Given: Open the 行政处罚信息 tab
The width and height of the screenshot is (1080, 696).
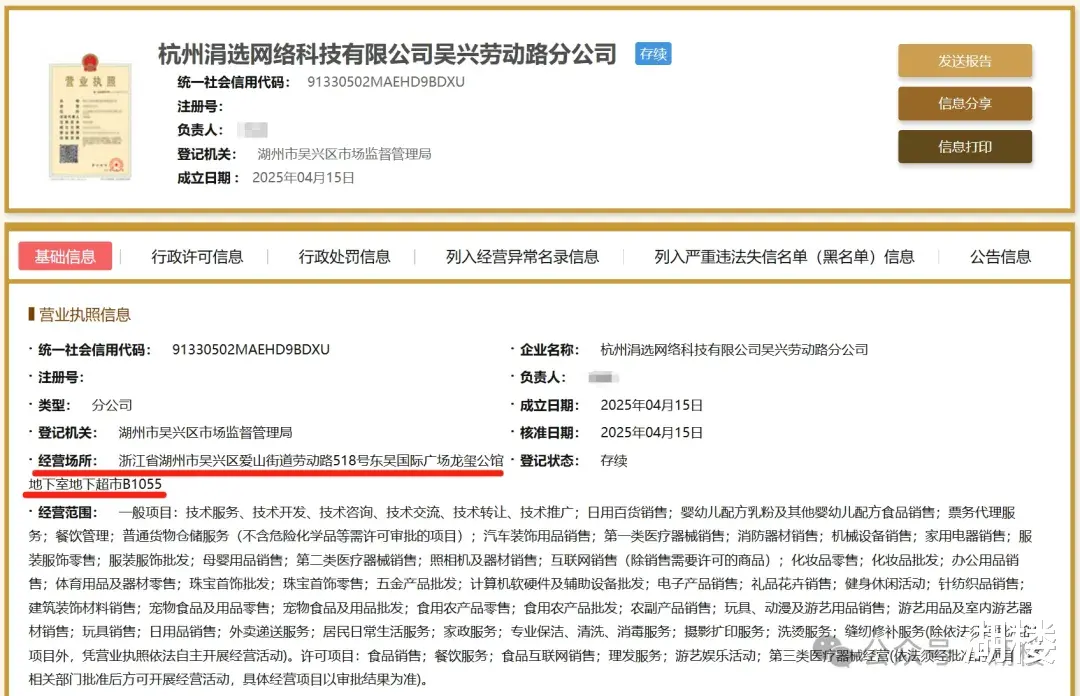Looking at the screenshot, I should click(x=344, y=257).
